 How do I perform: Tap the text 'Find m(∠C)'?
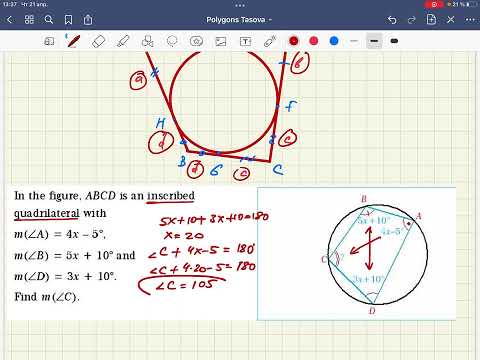[47, 297]
